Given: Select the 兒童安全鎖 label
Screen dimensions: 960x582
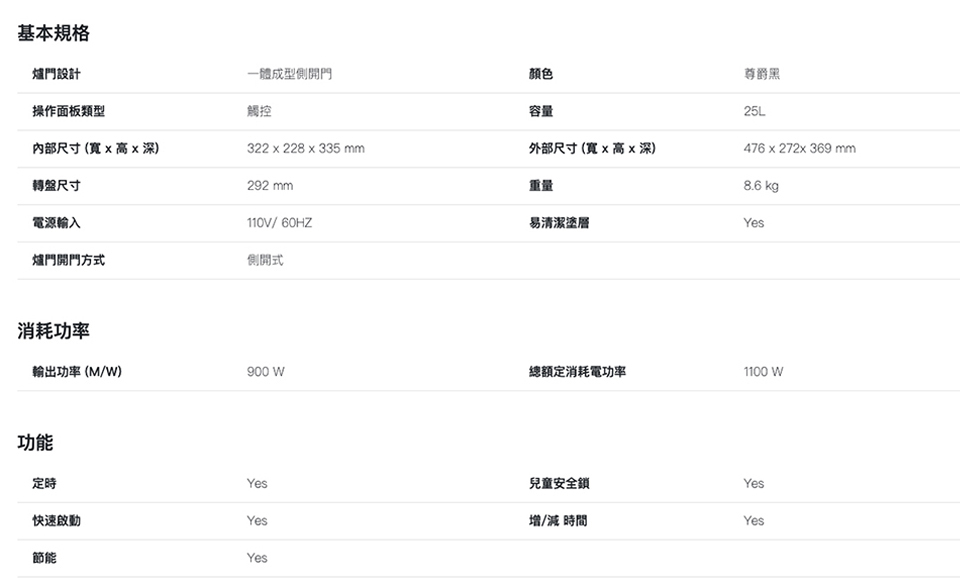Looking at the screenshot, I should [x=559, y=484].
